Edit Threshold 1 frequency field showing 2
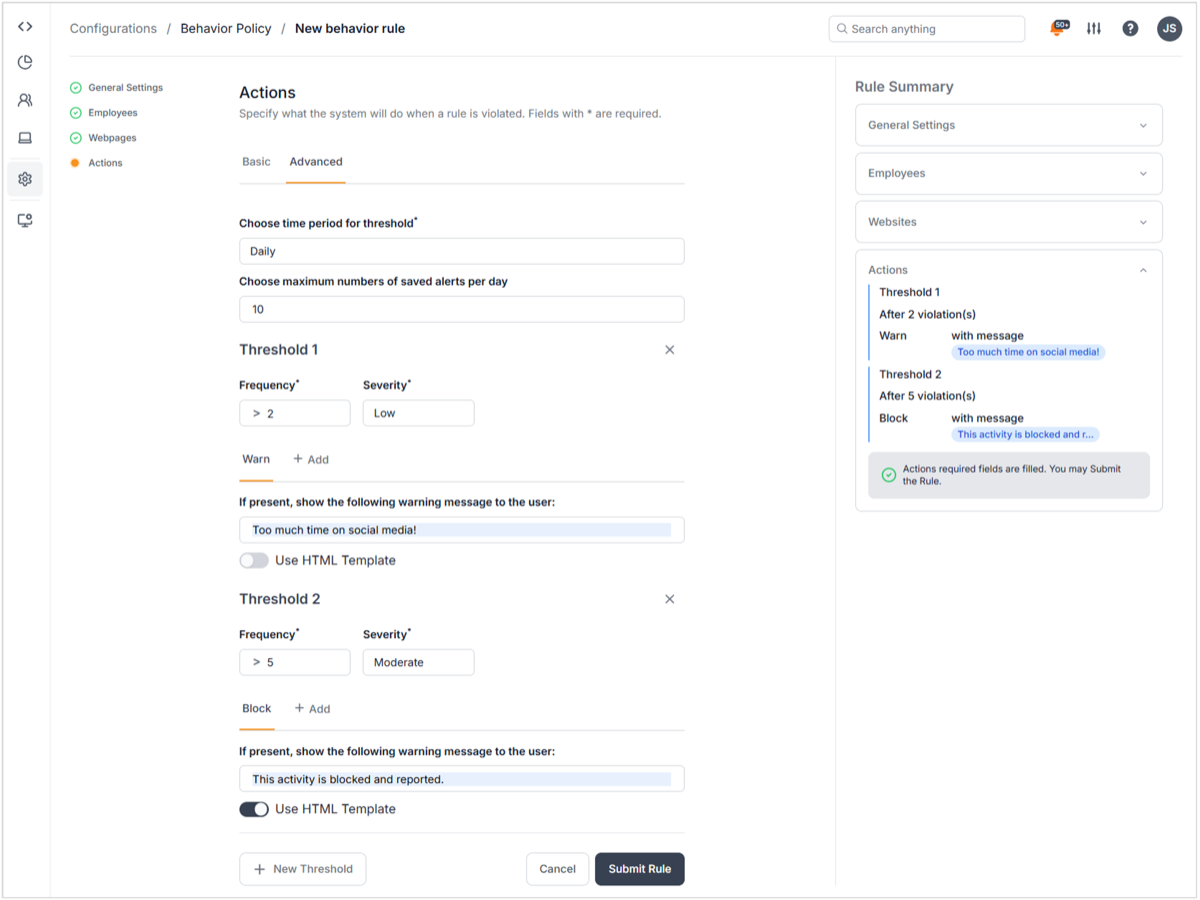The height and width of the screenshot is (900, 1200). (x=295, y=413)
